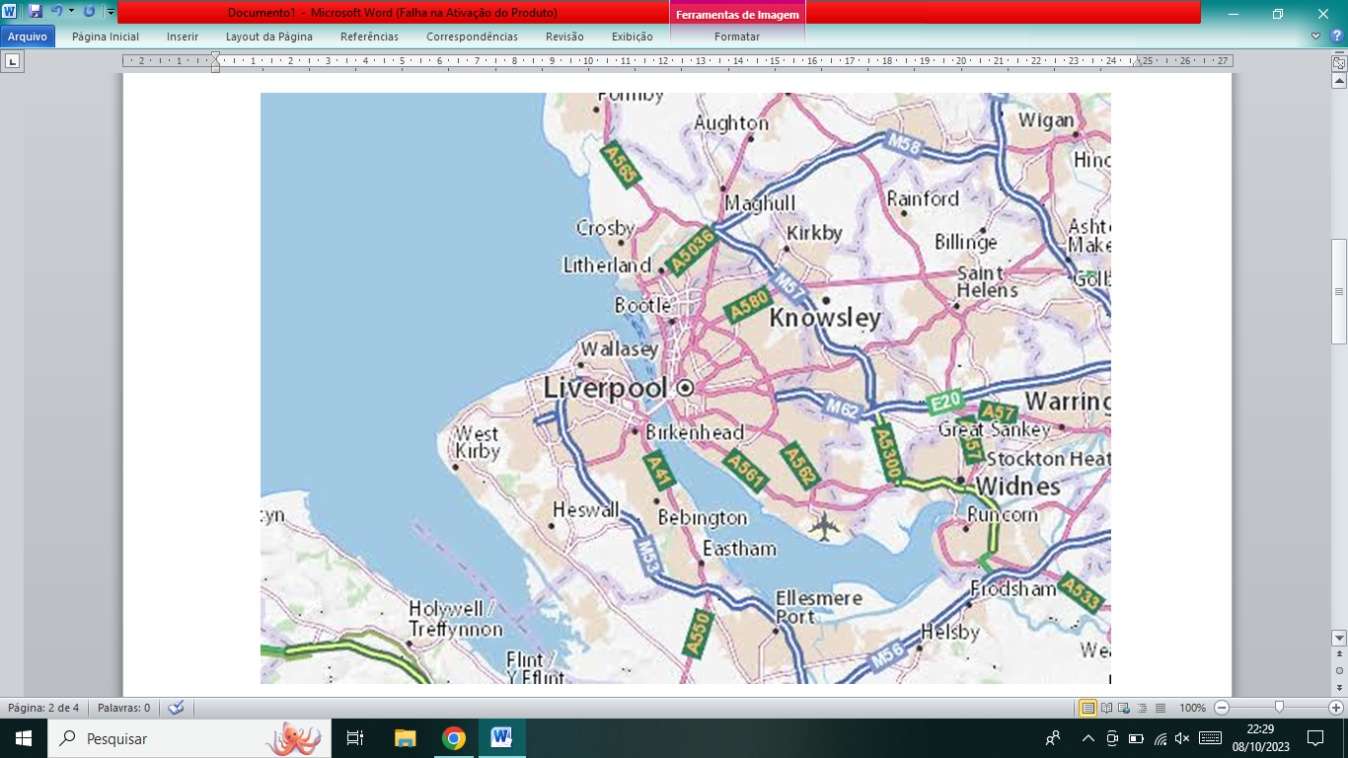The width and height of the screenshot is (1348, 758).
Task: Open Task View on the taskbar
Action: coord(355,739)
